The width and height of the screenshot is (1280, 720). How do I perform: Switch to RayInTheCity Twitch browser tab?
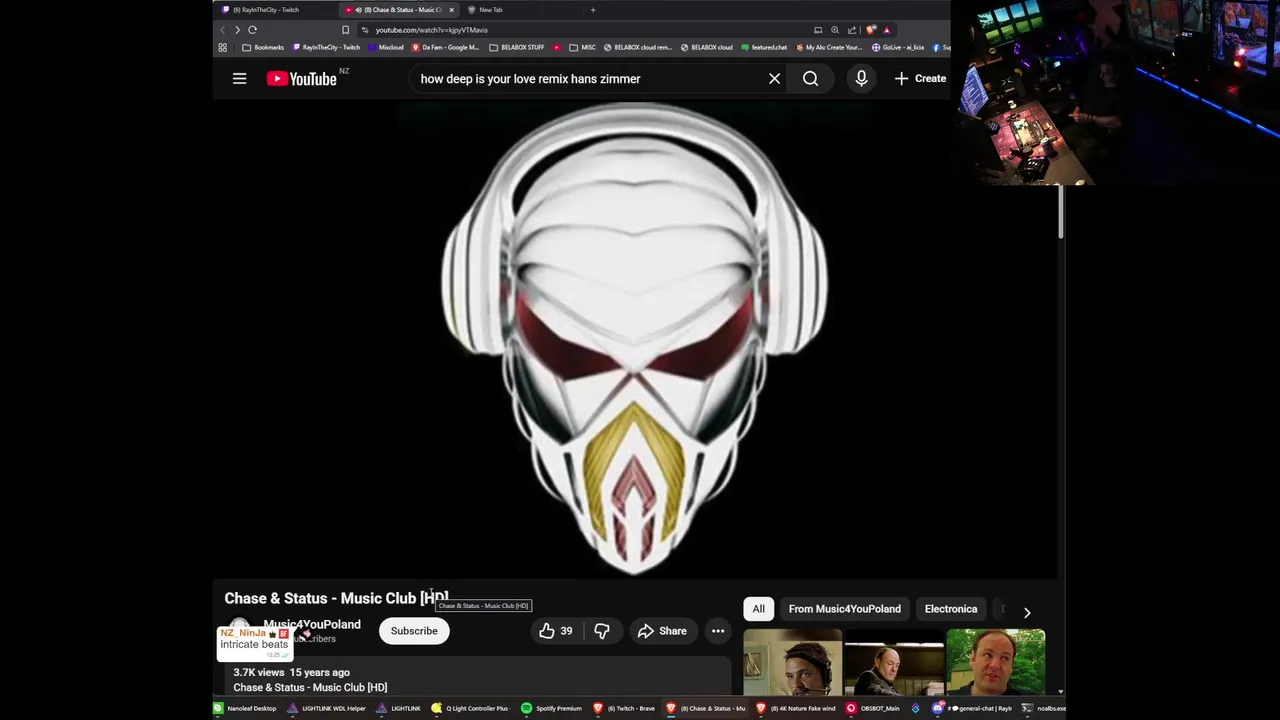click(270, 10)
